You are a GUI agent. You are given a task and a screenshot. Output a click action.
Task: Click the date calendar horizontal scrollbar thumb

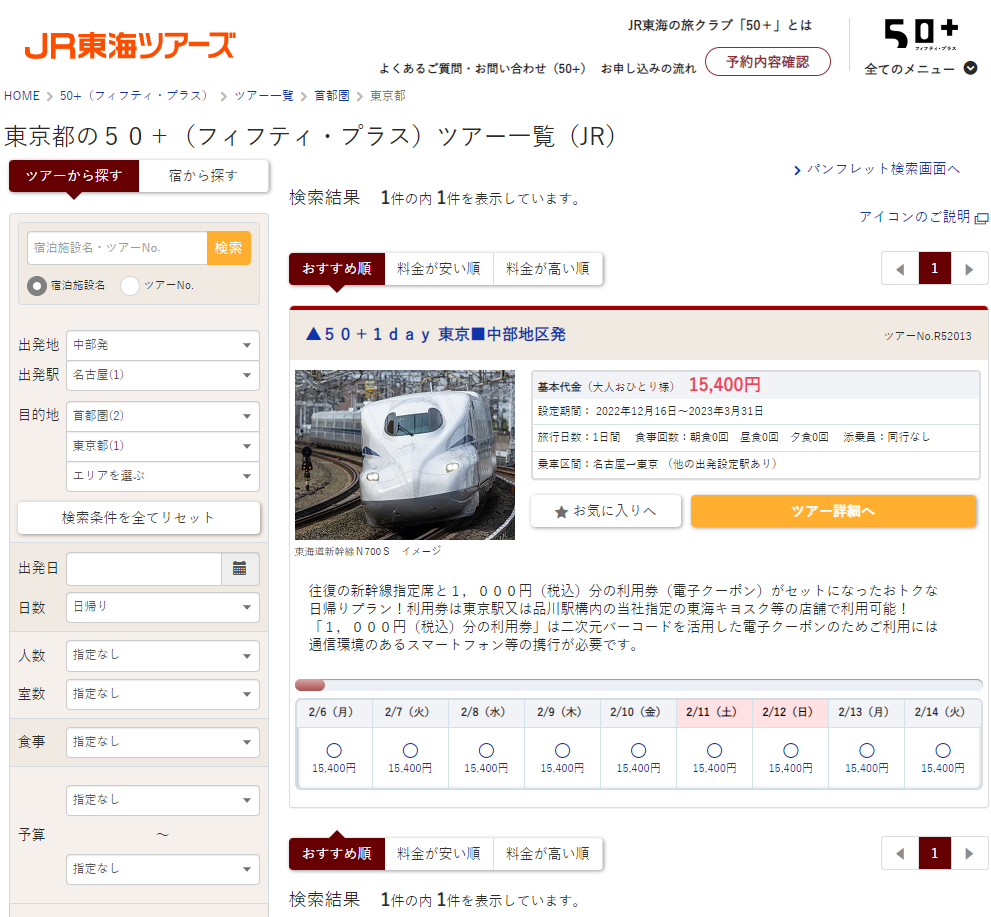click(310, 685)
